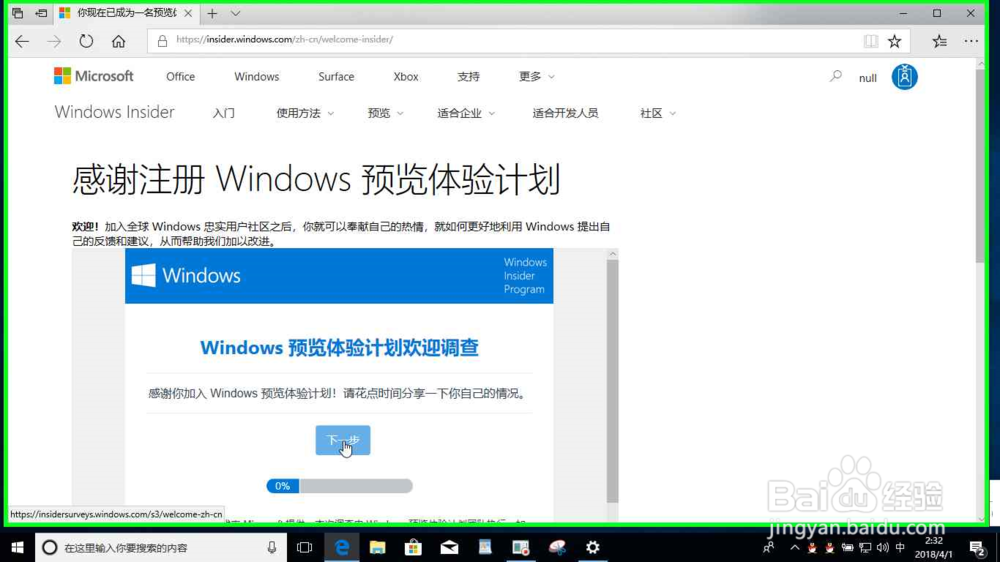
Task: Click Edge icon on taskbar
Action: pos(342,547)
